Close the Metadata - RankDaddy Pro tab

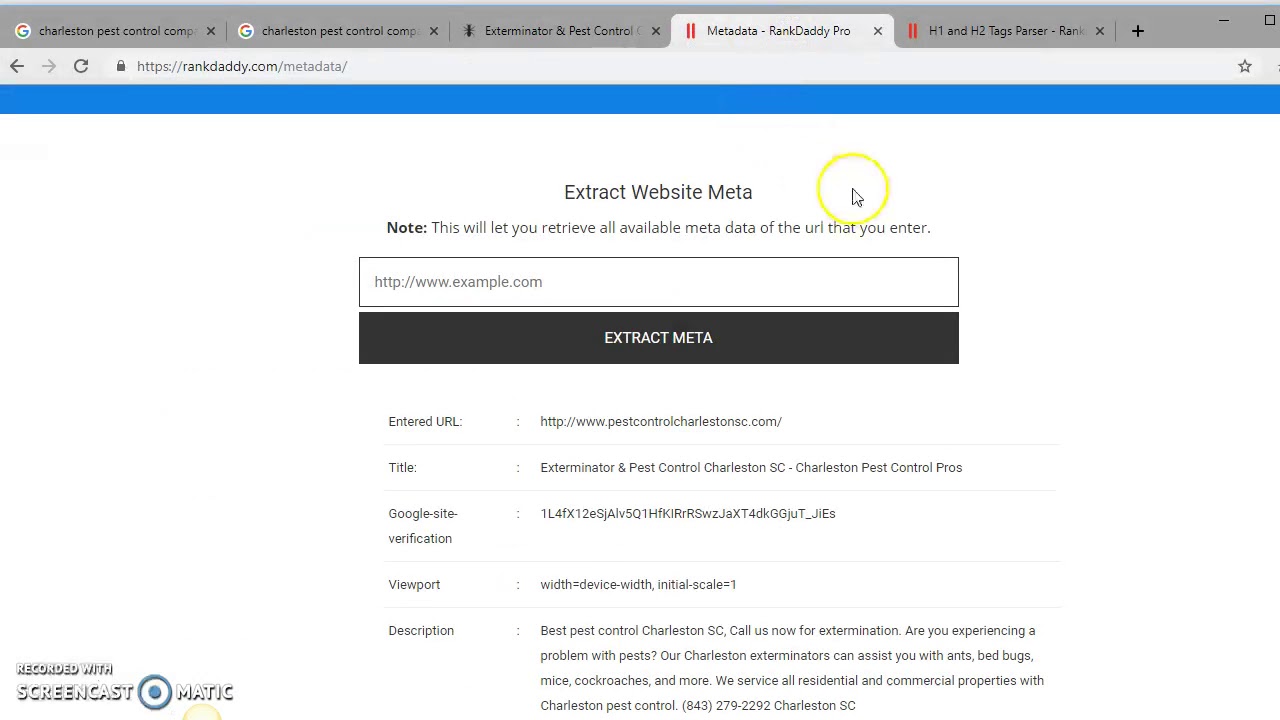coord(878,31)
